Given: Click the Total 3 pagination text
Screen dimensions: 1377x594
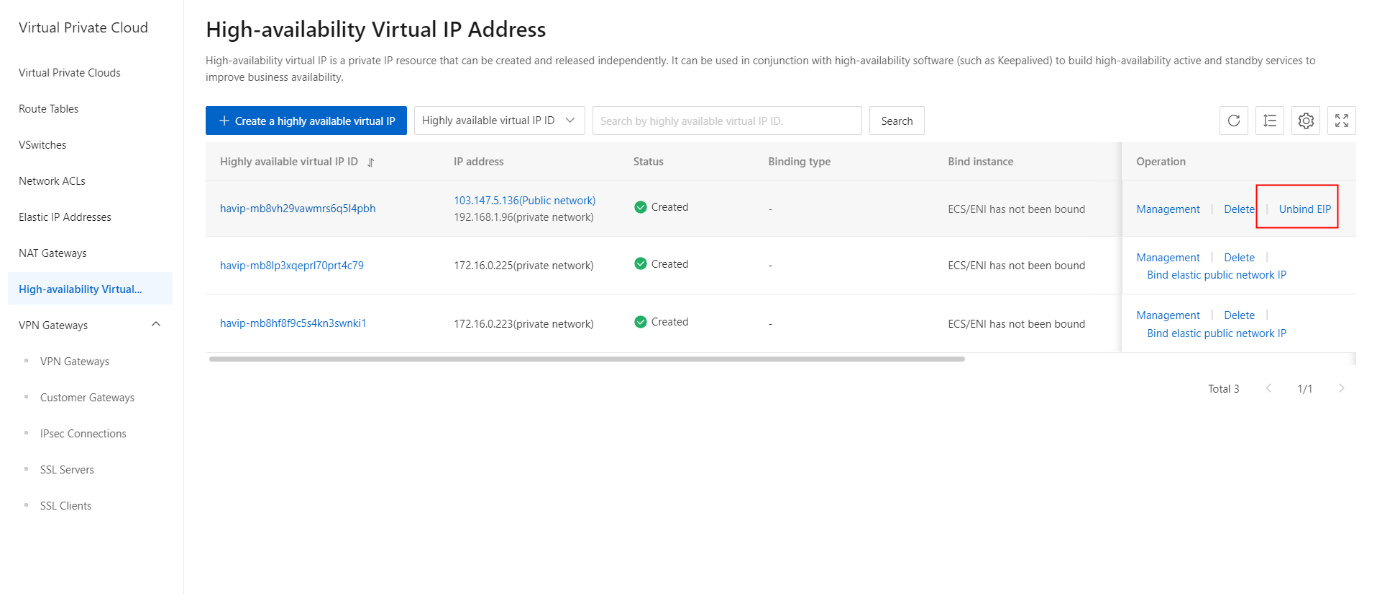Looking at the screenshot, I should point(1224,389).
